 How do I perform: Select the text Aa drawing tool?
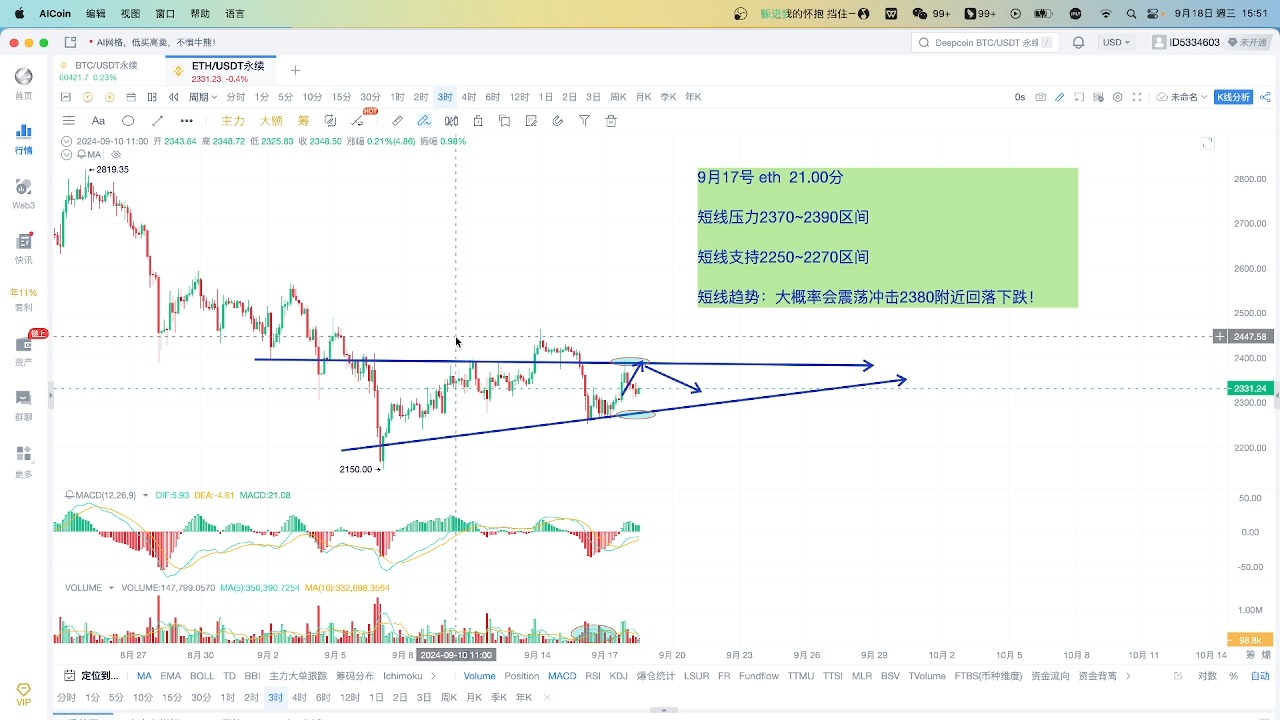(x=98, y=121)
